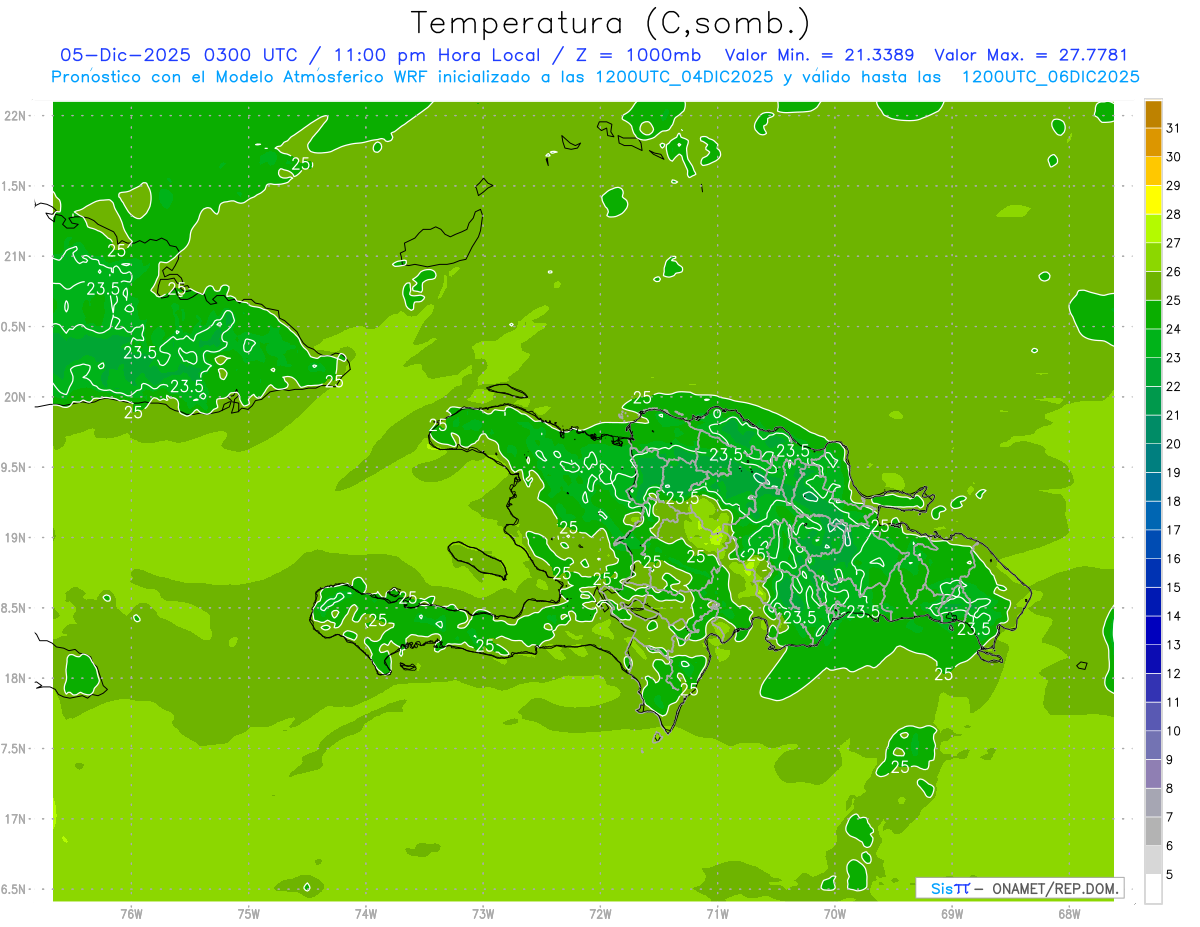Click the 74W longitude axis label
This screenshot has height=927, width=1200.
point(366,914)
